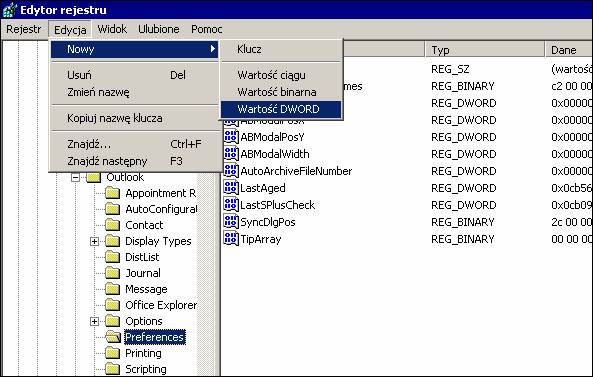Select the AutoArchiveFileNumber value icon

pos(231,171)
